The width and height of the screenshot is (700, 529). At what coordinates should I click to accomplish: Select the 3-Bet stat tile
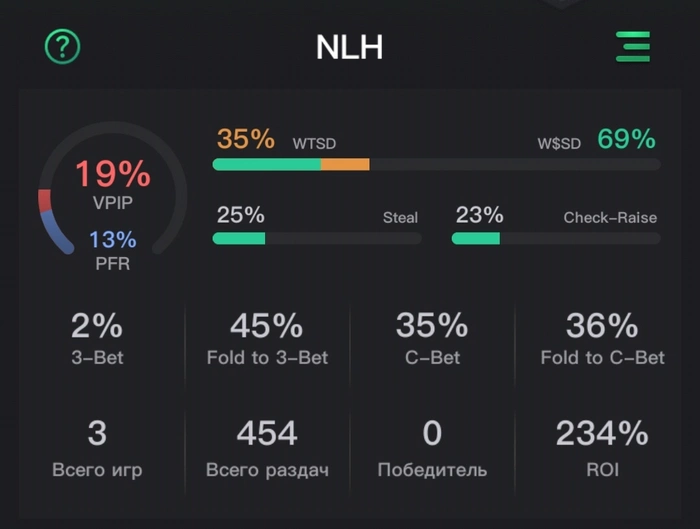(97, 339)
